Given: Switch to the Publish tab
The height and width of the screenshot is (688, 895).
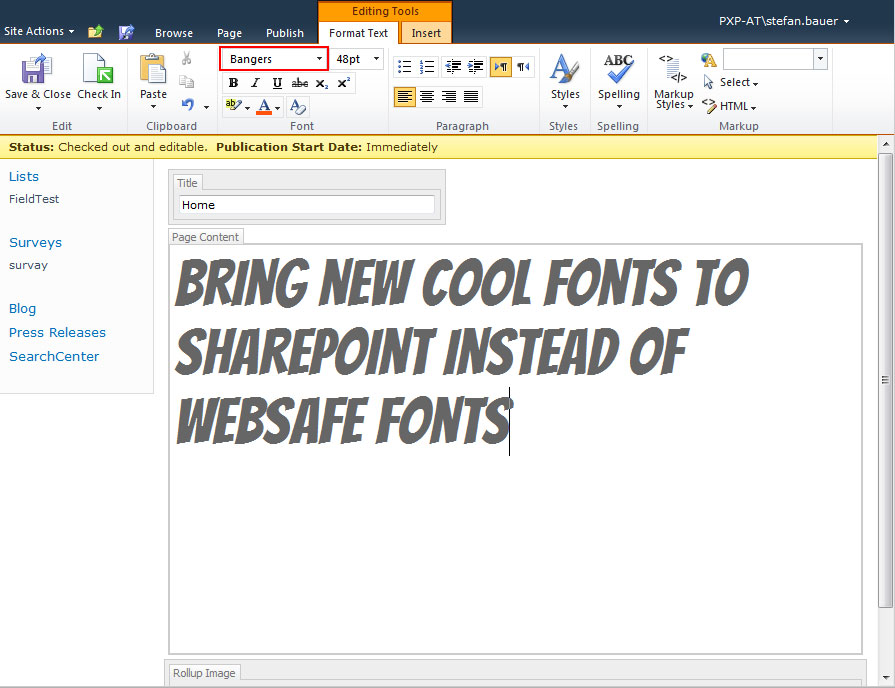Looking at the screenshot, I should (x=285, y=33).
